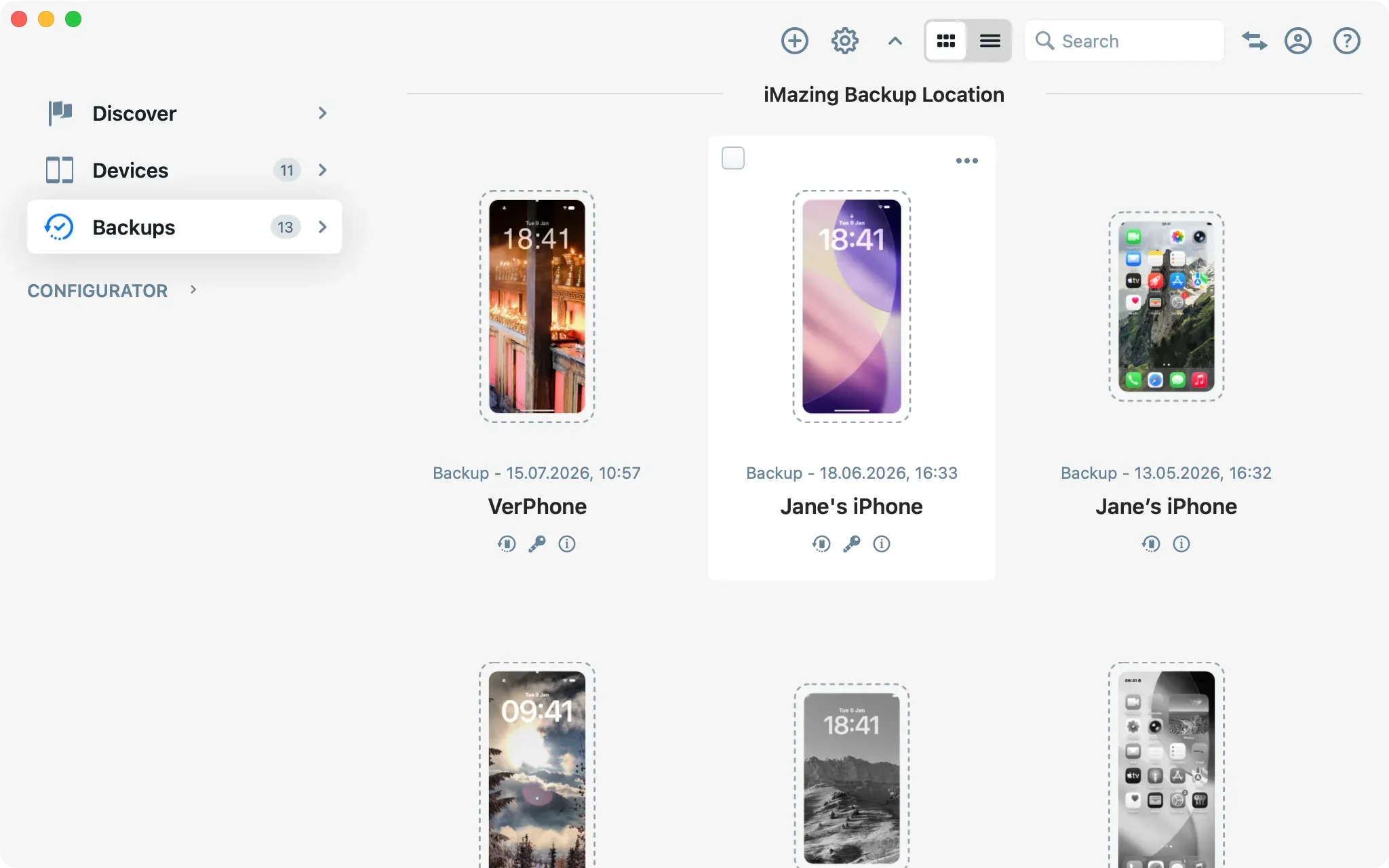1389x868 pixels.
Task: Click the Backups clock icon in sidebar
Action: click(x=59, y=226)
